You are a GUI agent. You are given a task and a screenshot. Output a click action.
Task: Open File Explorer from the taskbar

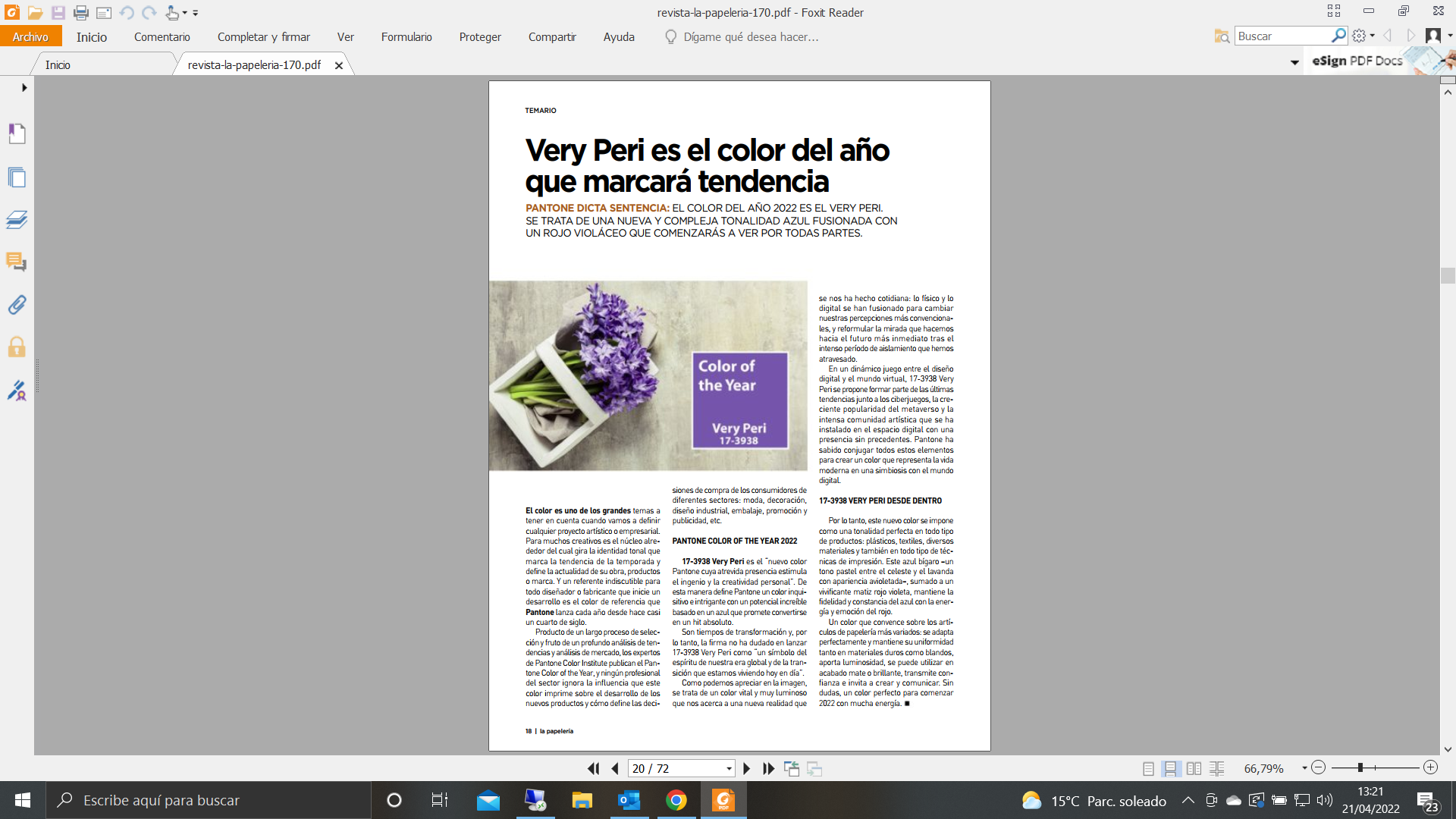click(x=582, y=800)
